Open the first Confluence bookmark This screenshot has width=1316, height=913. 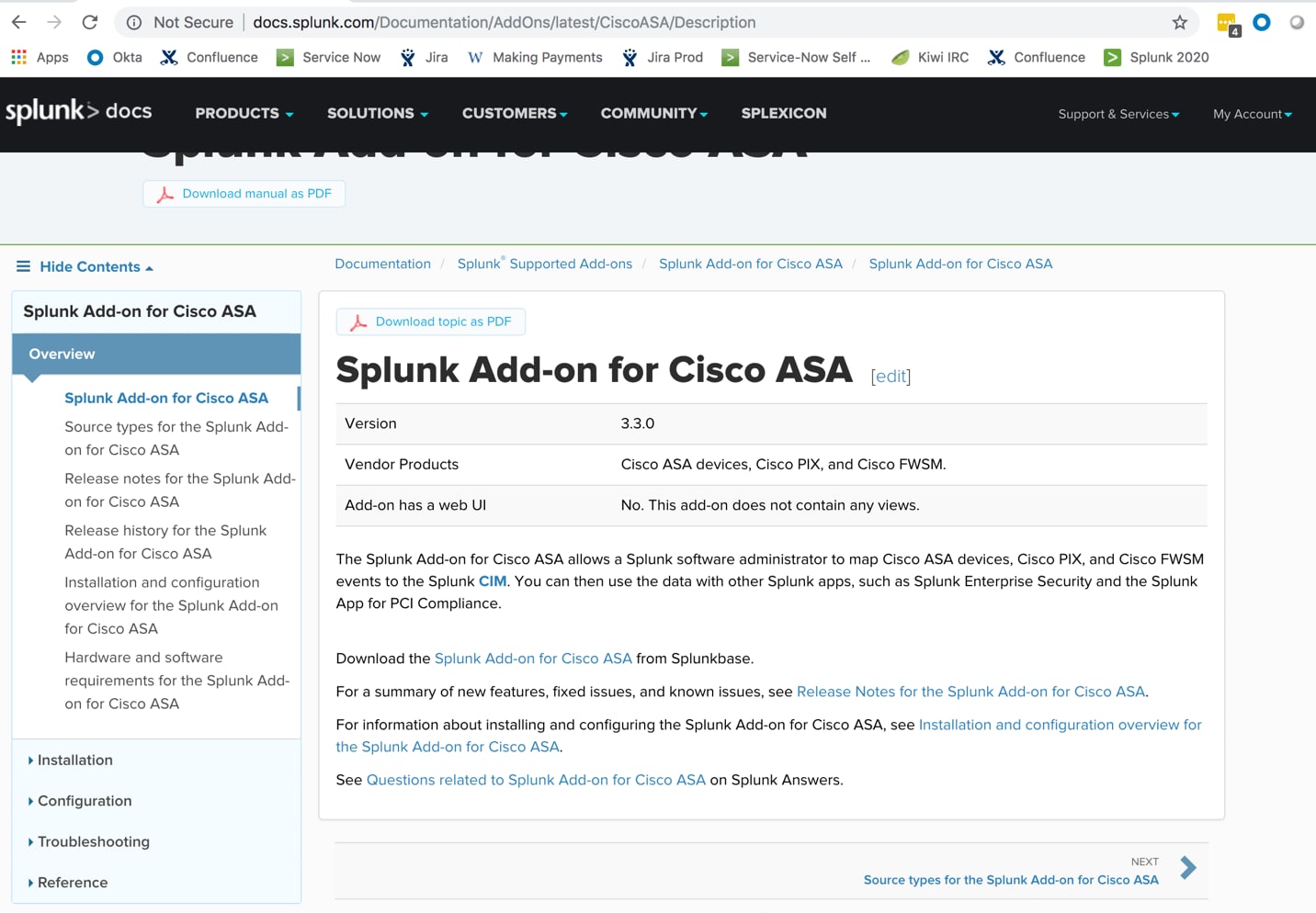[210, 57]
